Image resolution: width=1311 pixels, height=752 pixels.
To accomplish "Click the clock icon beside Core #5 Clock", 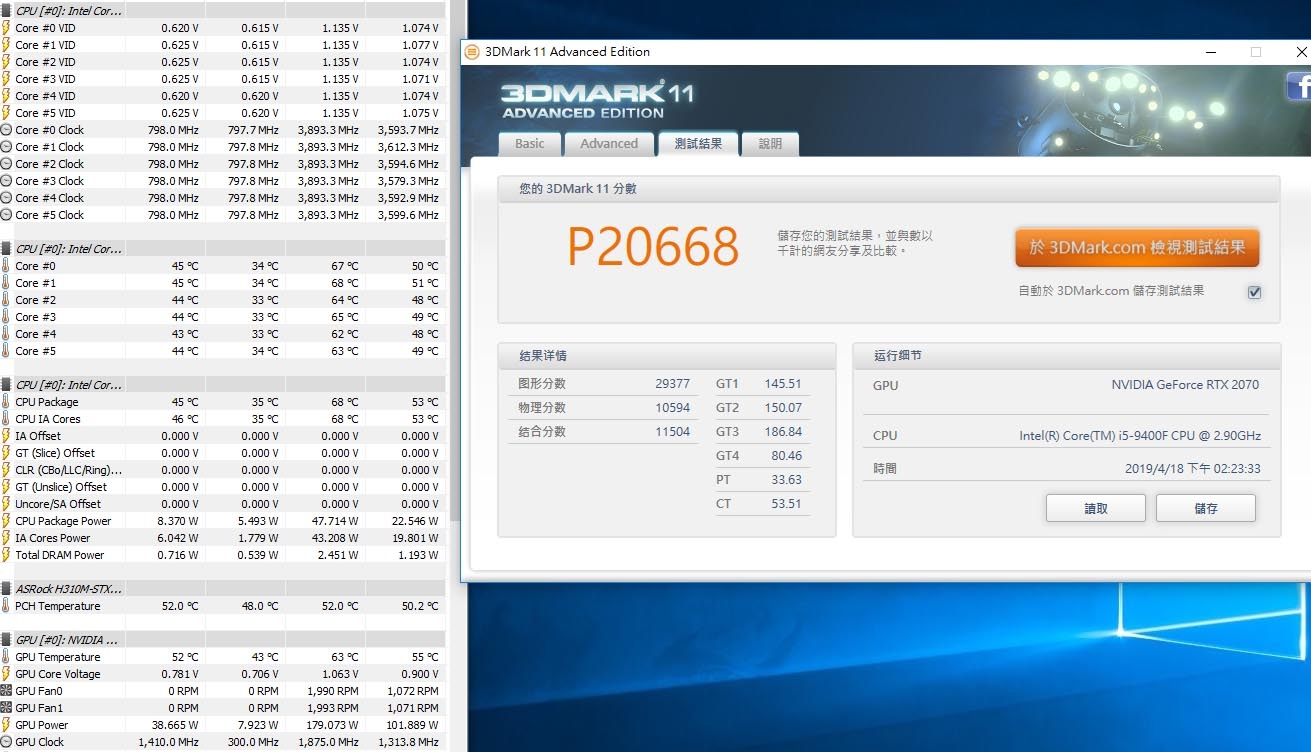I will [6, 215].
